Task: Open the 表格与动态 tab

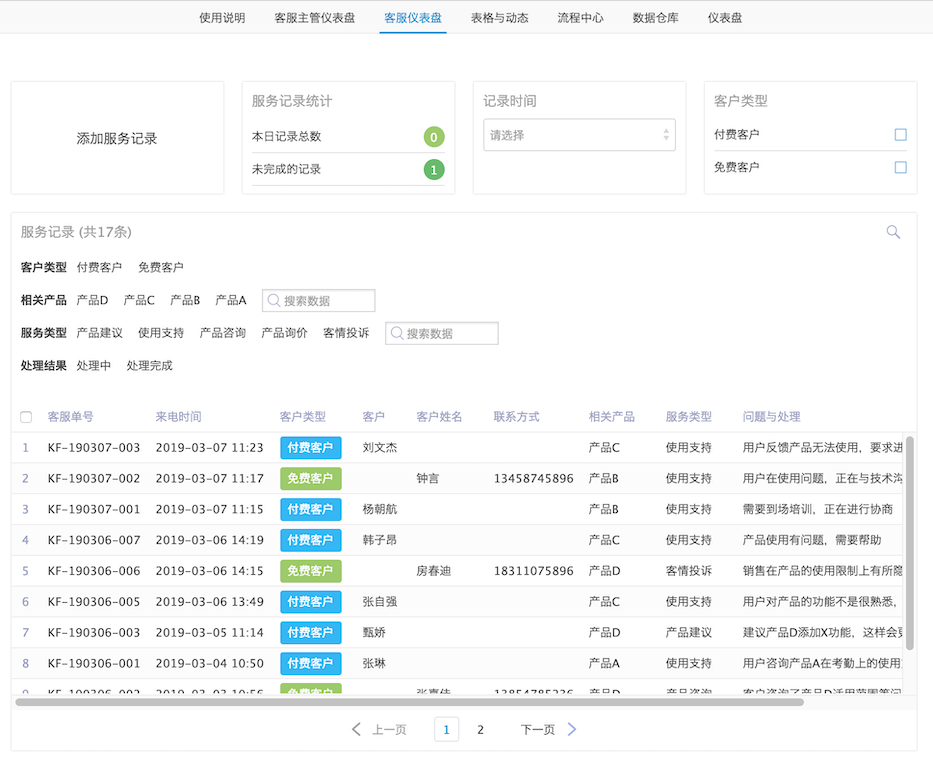Action: click(499, 18)
